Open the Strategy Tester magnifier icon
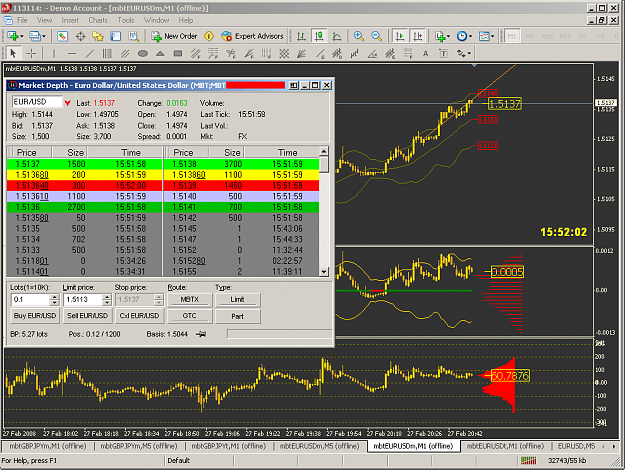Screen dimensions: 625x470 pyautogui.click(x=134, y=36)
